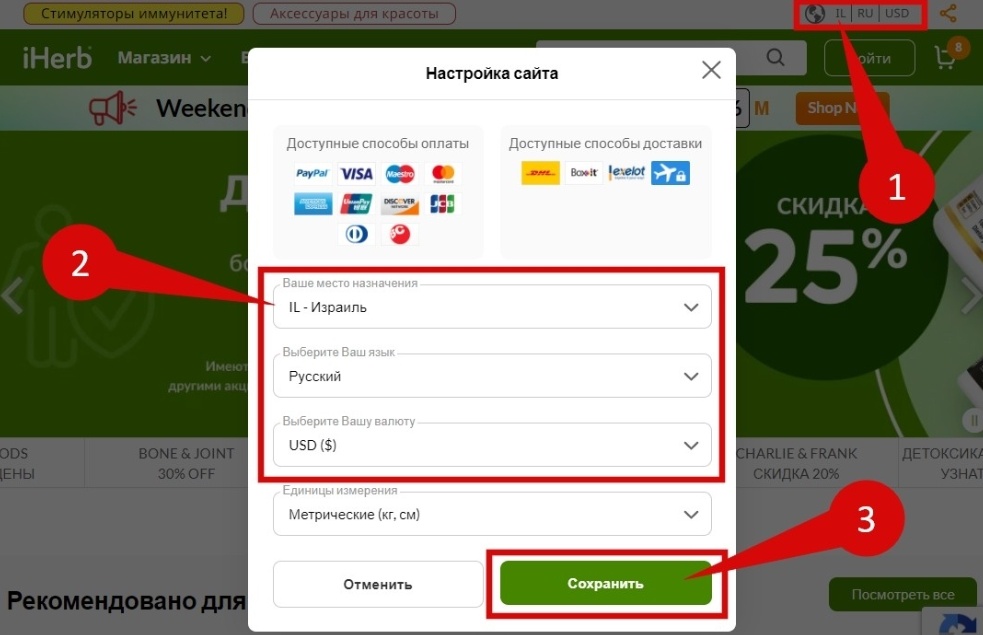The image size is (983, 635).
Task: Open the currency dropdown showing USD ($)
Action: (492, 444)
